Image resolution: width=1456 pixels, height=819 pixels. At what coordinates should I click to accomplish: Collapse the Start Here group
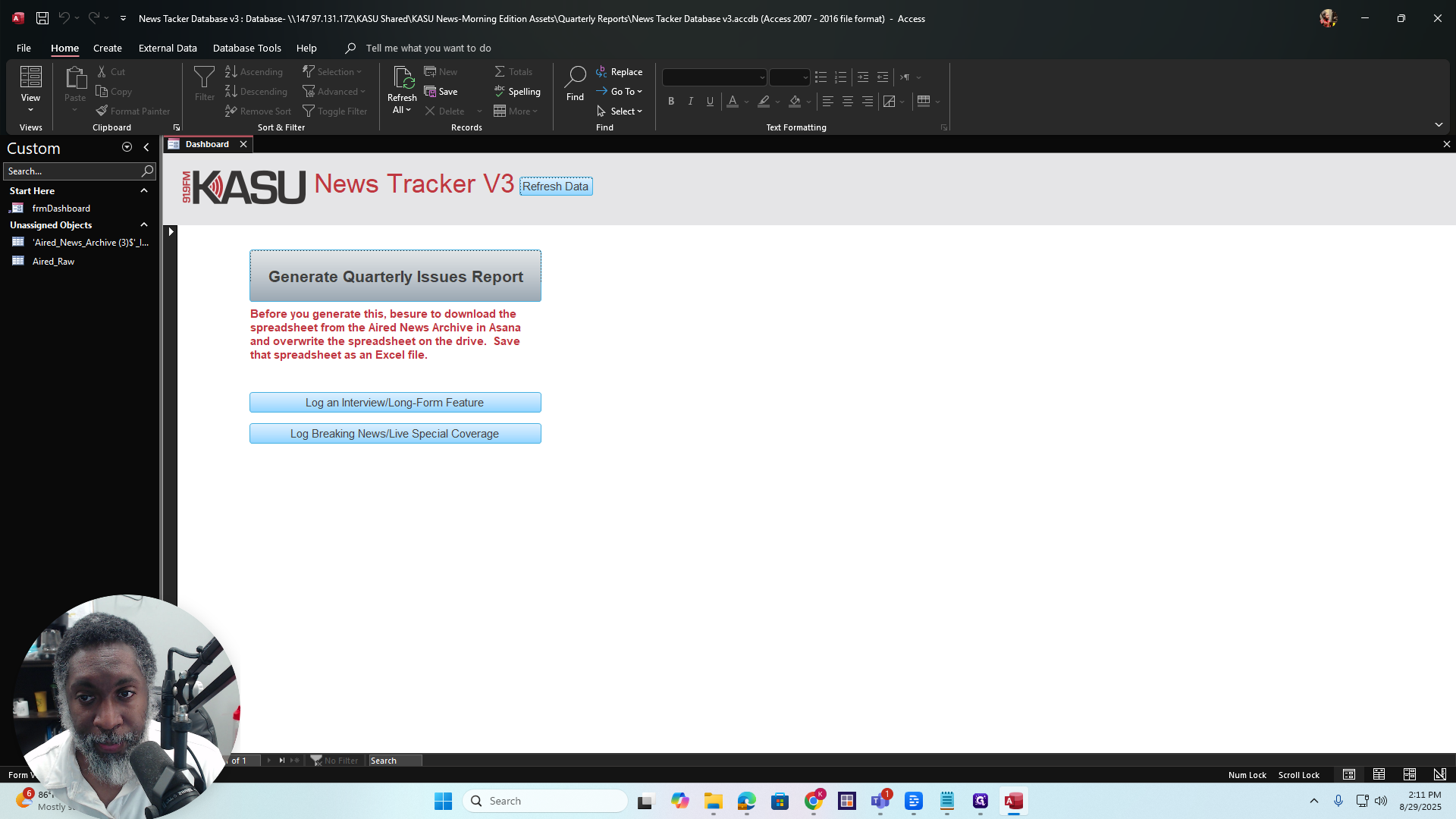click(144, 190)
